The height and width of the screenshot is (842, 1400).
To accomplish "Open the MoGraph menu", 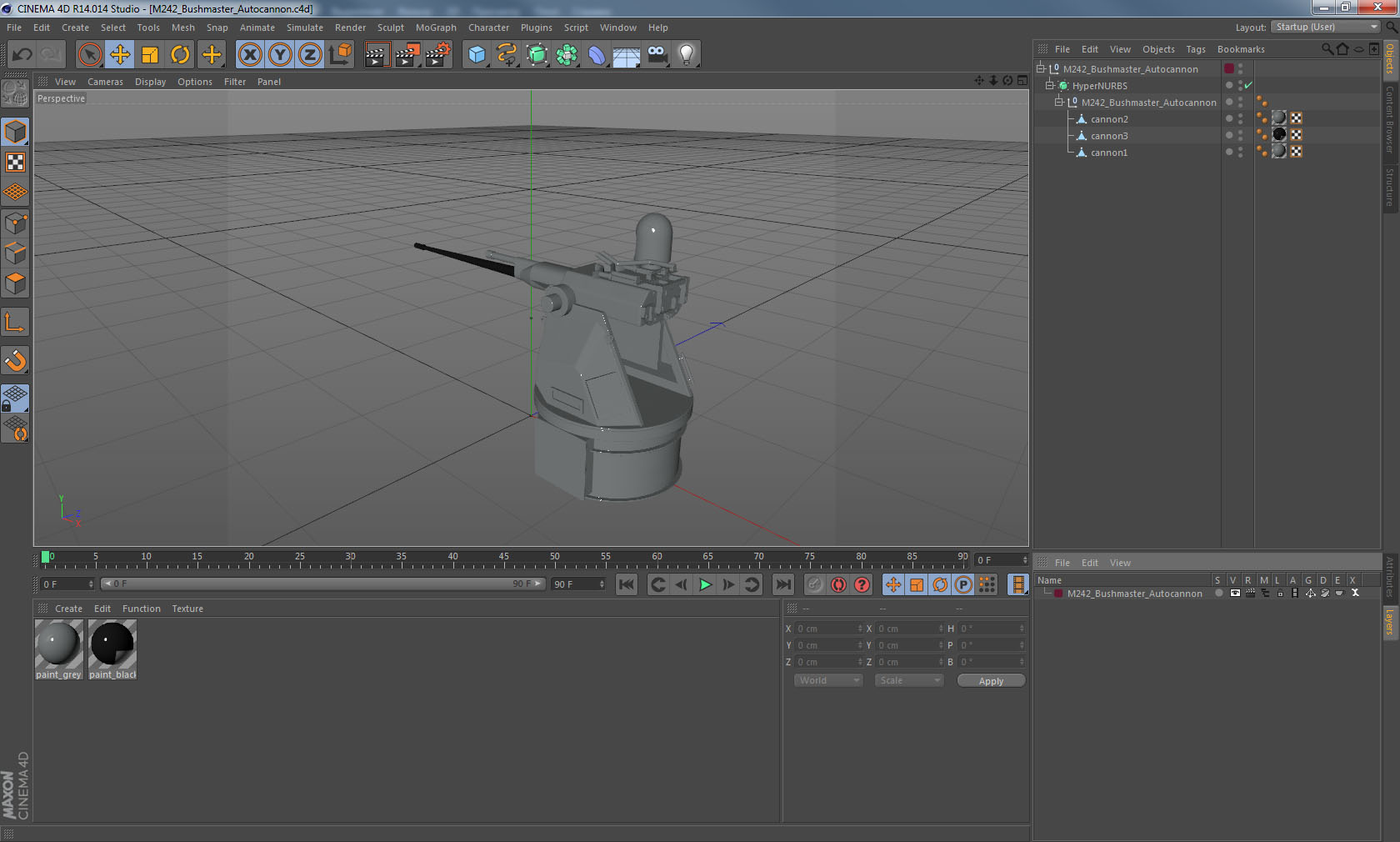I will [436, 28].
